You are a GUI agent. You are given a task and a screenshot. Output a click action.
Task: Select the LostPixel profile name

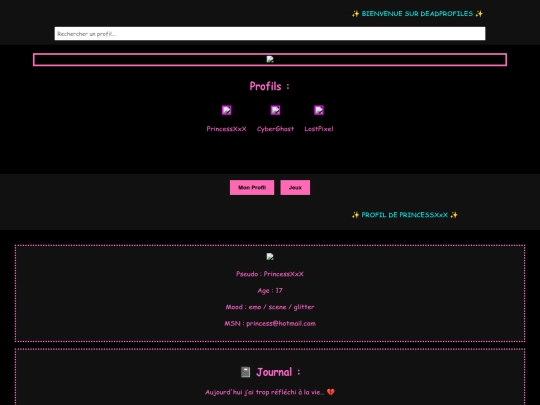319,129
